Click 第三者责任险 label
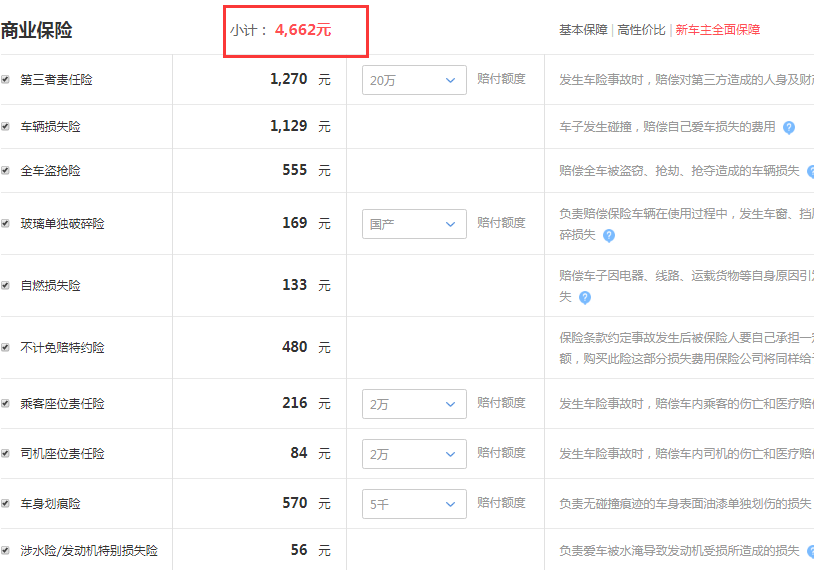 click(57, 79)
